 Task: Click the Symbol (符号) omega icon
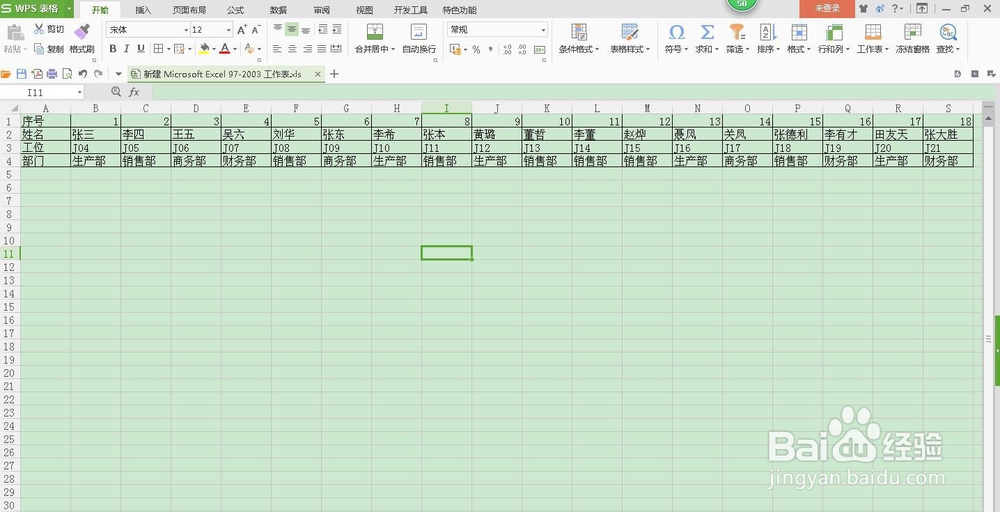coord(676,32)
